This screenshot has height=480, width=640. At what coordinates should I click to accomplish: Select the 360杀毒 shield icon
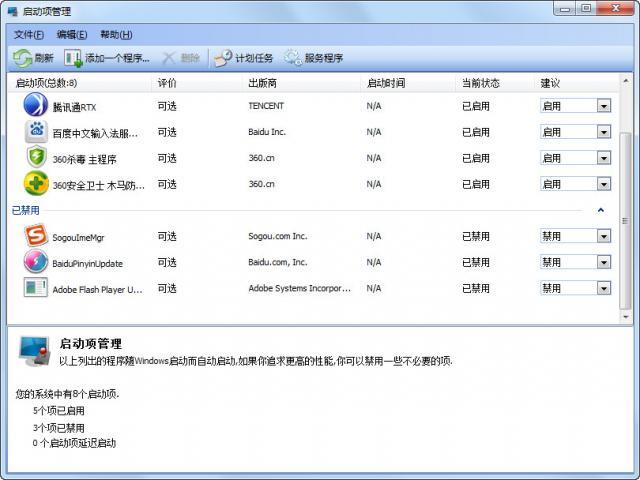[36, 156]
